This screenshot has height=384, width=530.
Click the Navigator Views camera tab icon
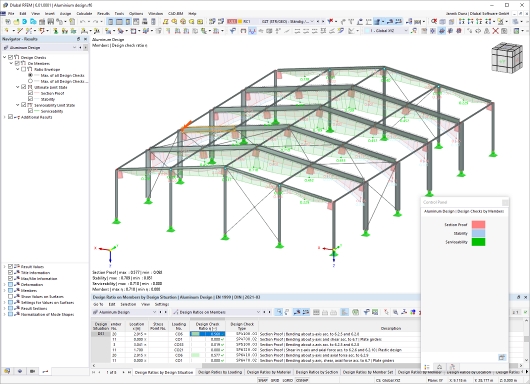pyautogui.click(x=32, y=371)
